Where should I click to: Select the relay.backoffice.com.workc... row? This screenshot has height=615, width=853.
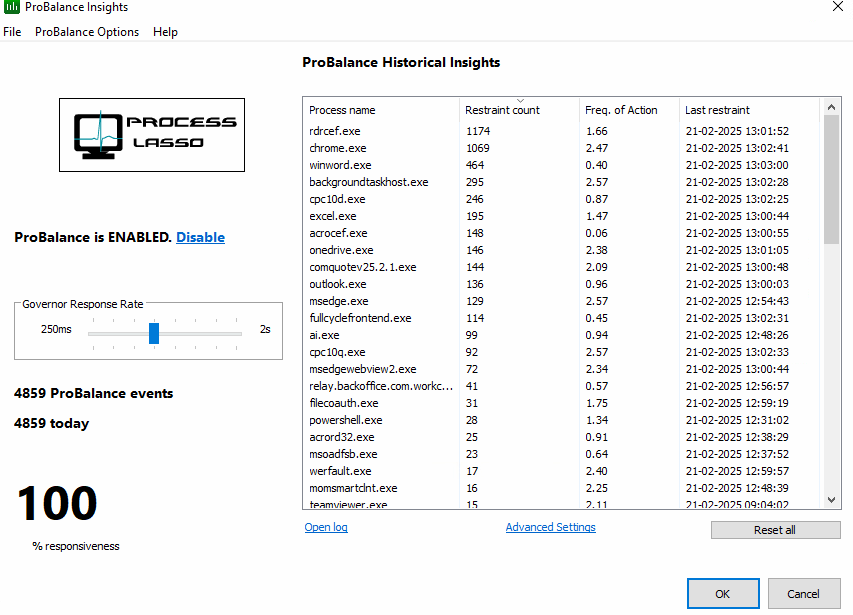560,386
